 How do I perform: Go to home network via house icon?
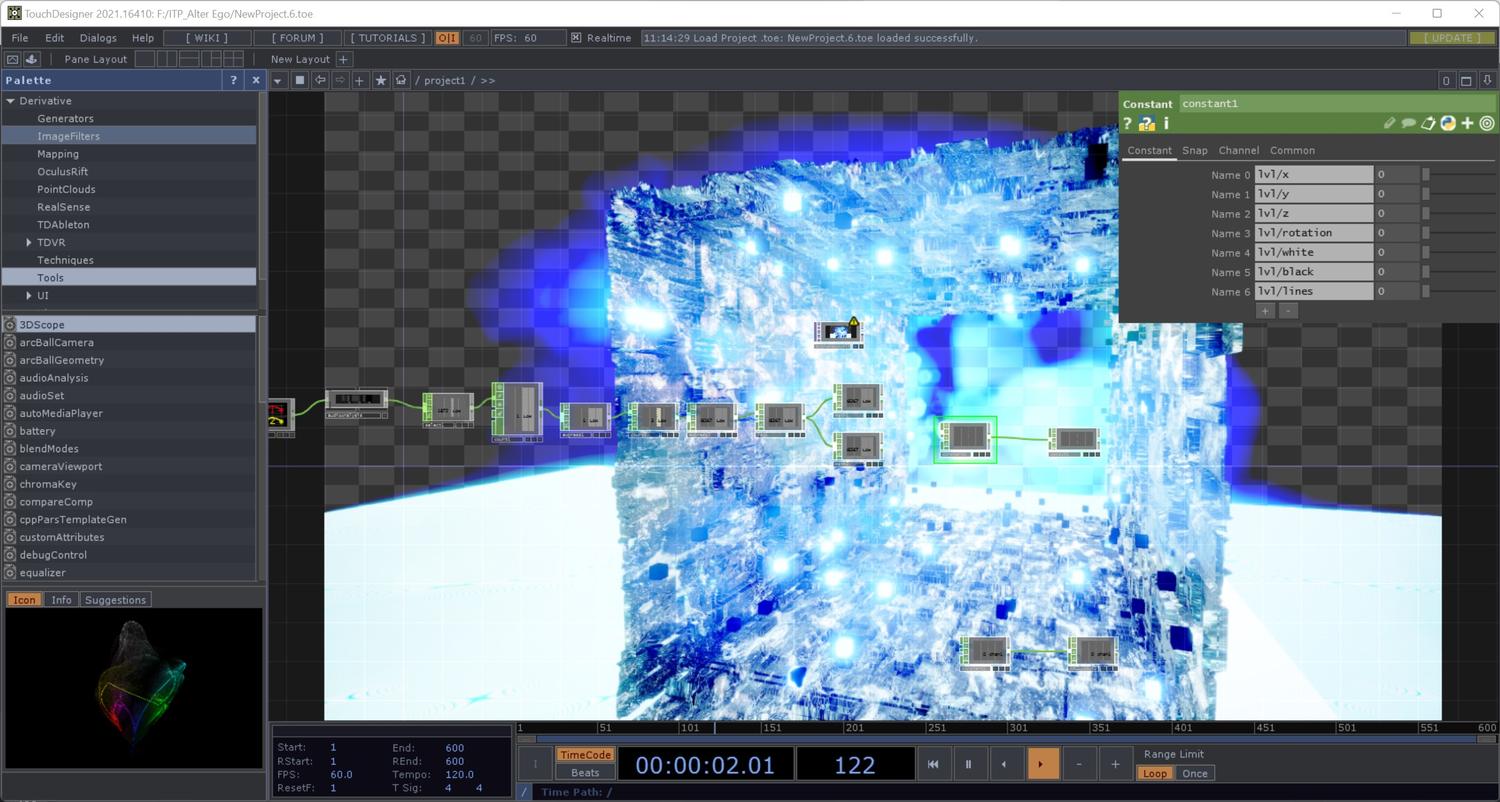click(x=402, y=80)
